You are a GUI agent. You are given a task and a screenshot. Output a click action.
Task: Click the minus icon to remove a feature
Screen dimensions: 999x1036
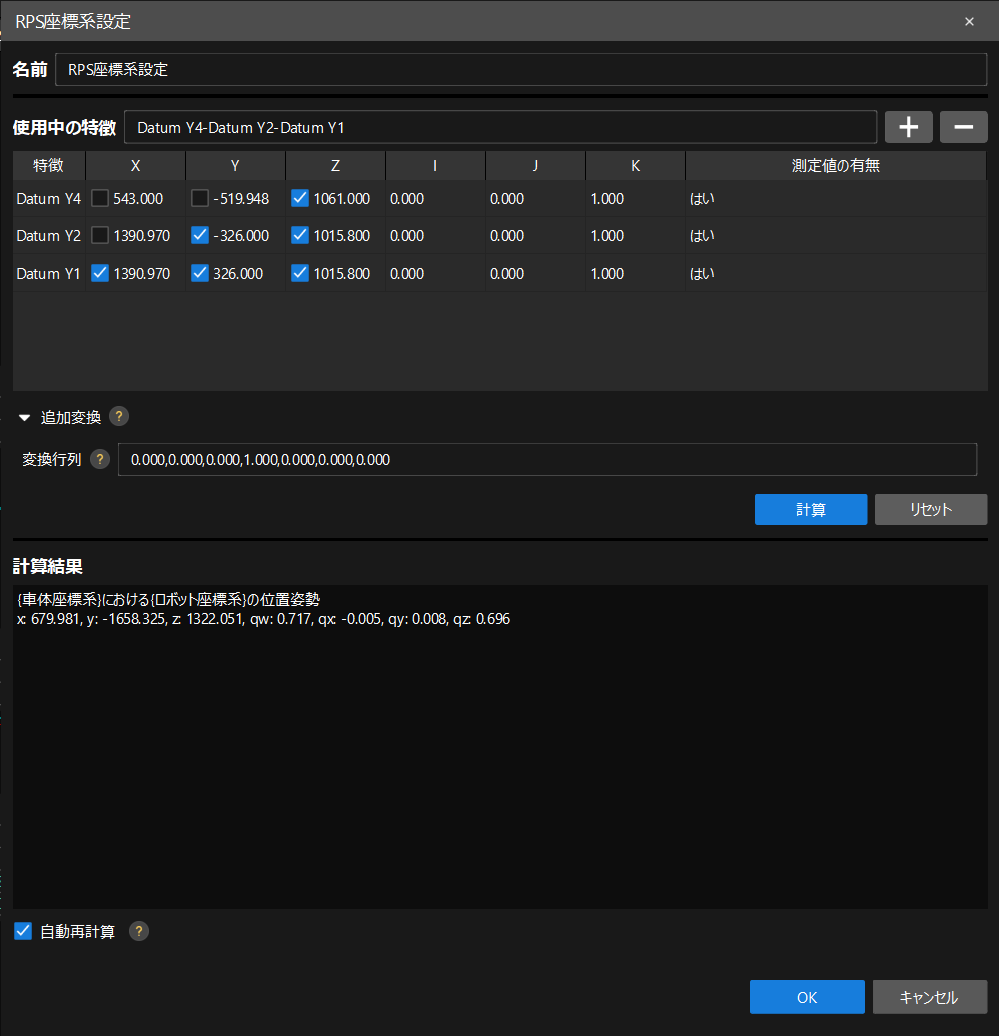pyautogui.click(x=963, y=127)
